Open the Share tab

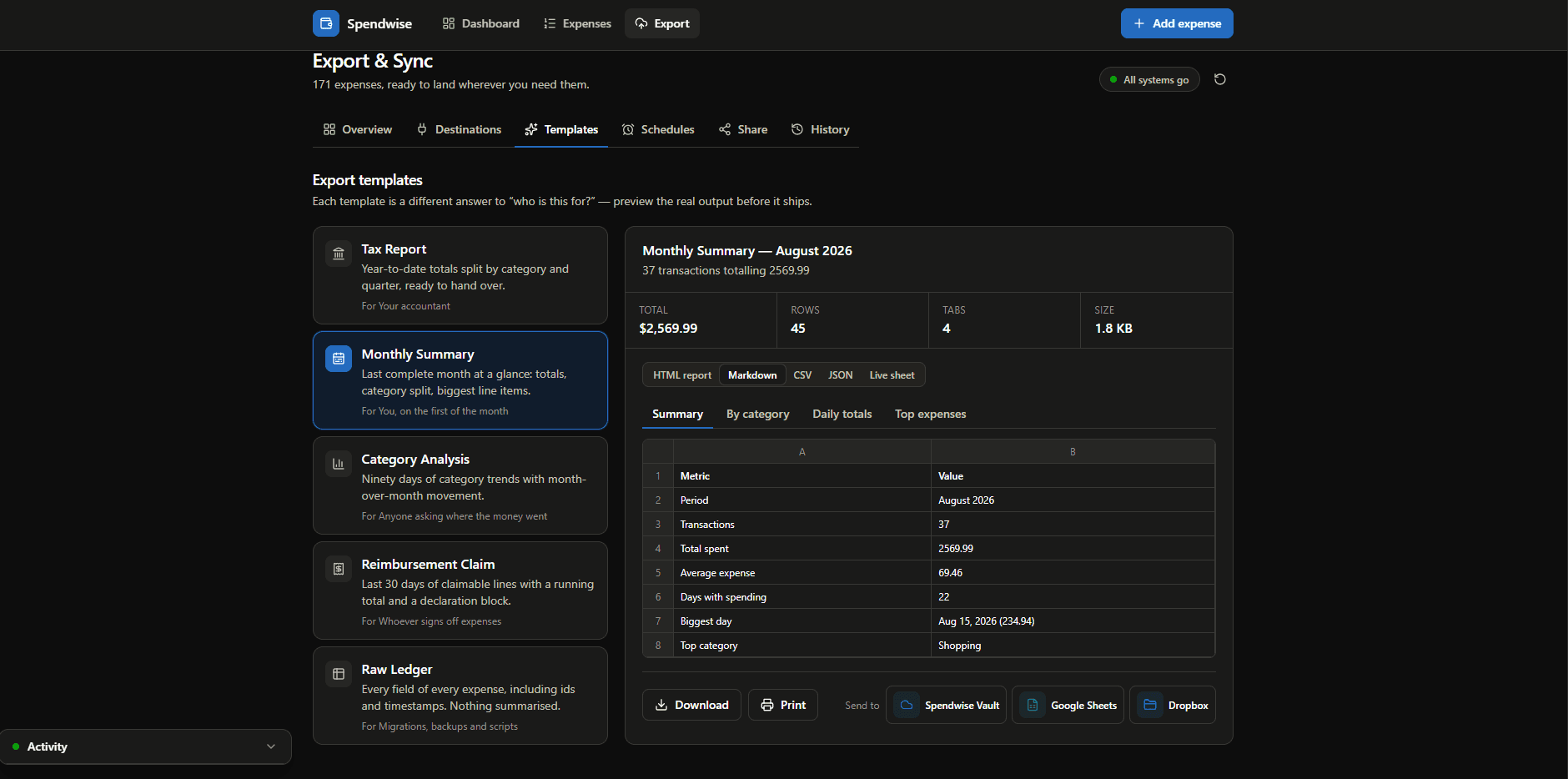click(743, 129)
